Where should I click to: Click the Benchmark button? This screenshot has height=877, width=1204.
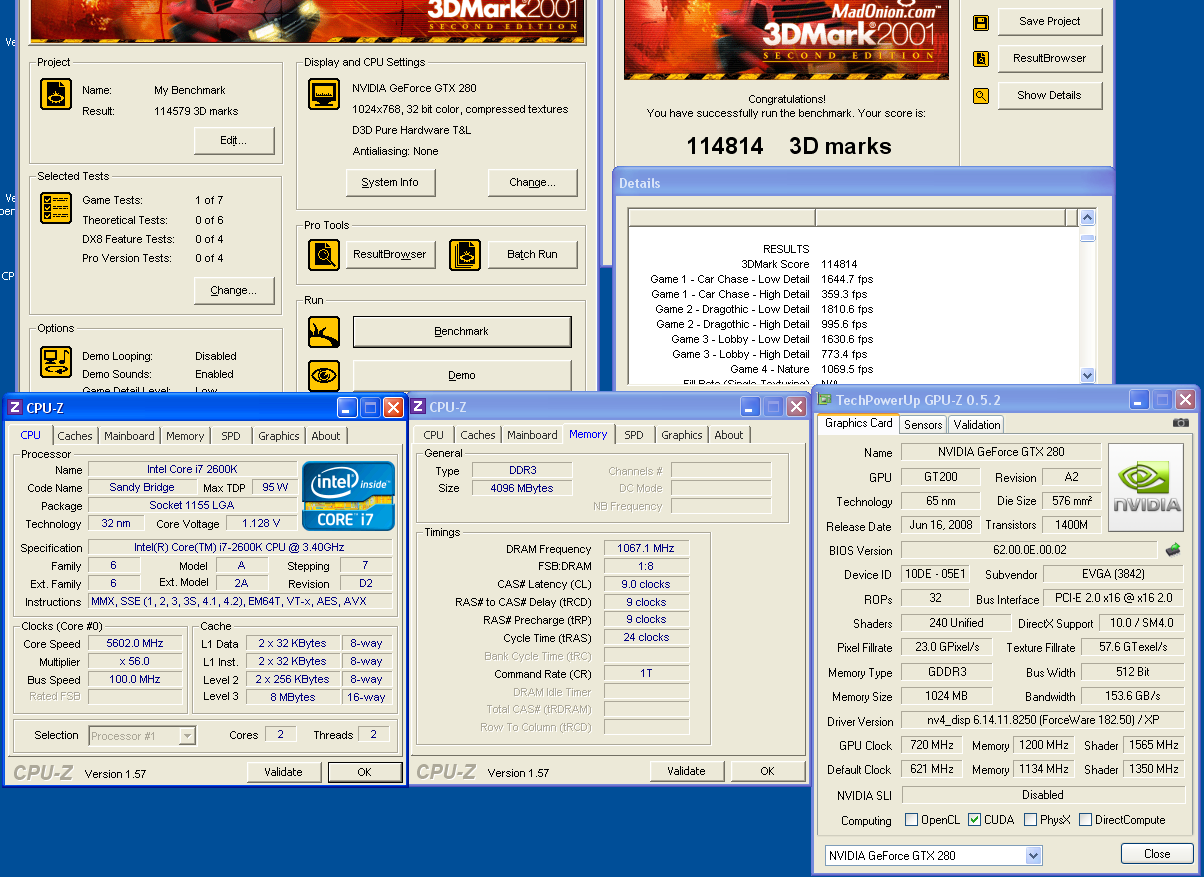point(462,332)
